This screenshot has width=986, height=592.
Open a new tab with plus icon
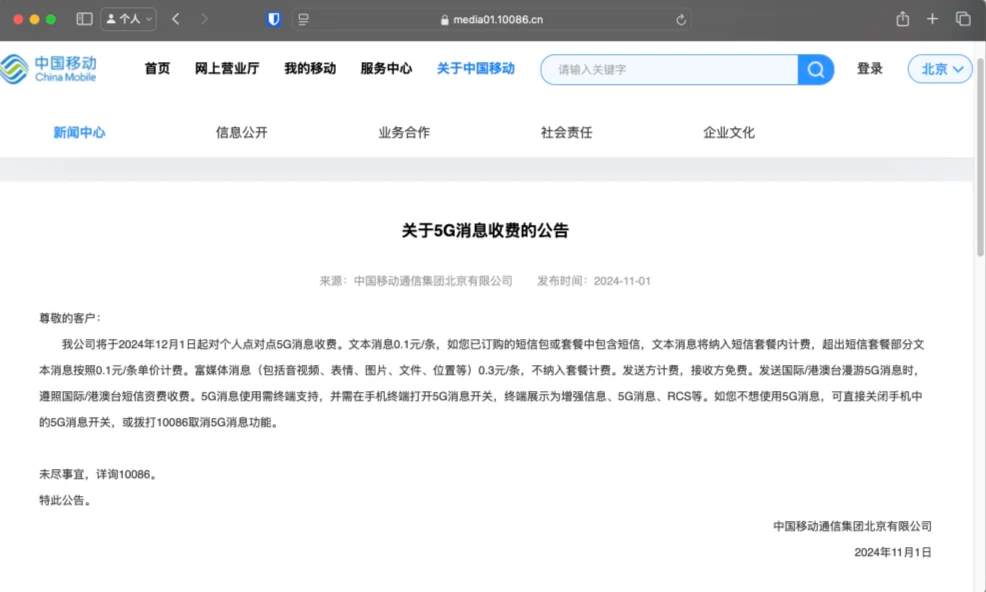click(x=932, y=19)
